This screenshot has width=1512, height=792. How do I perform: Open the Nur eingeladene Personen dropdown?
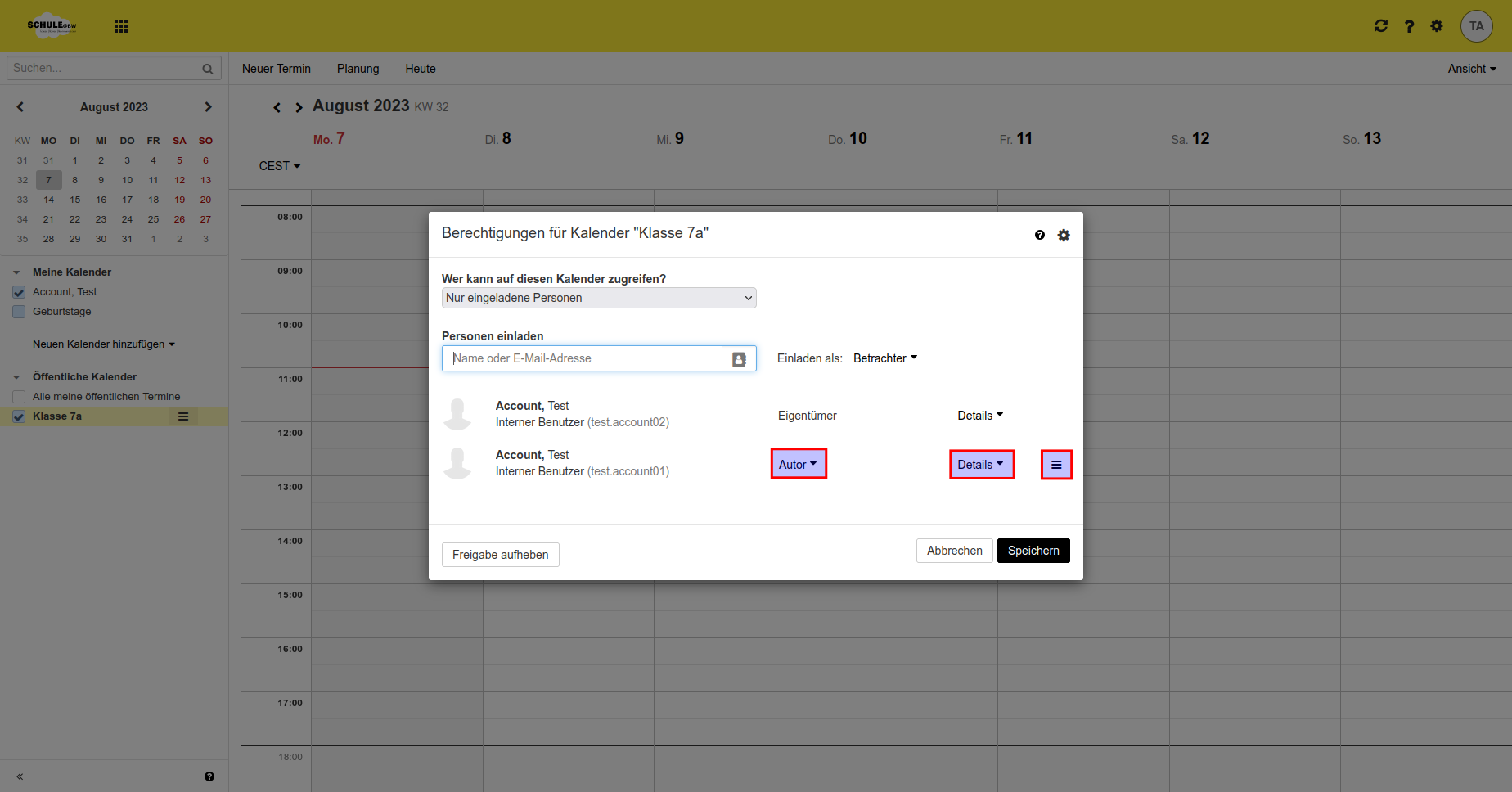[598, 298]
